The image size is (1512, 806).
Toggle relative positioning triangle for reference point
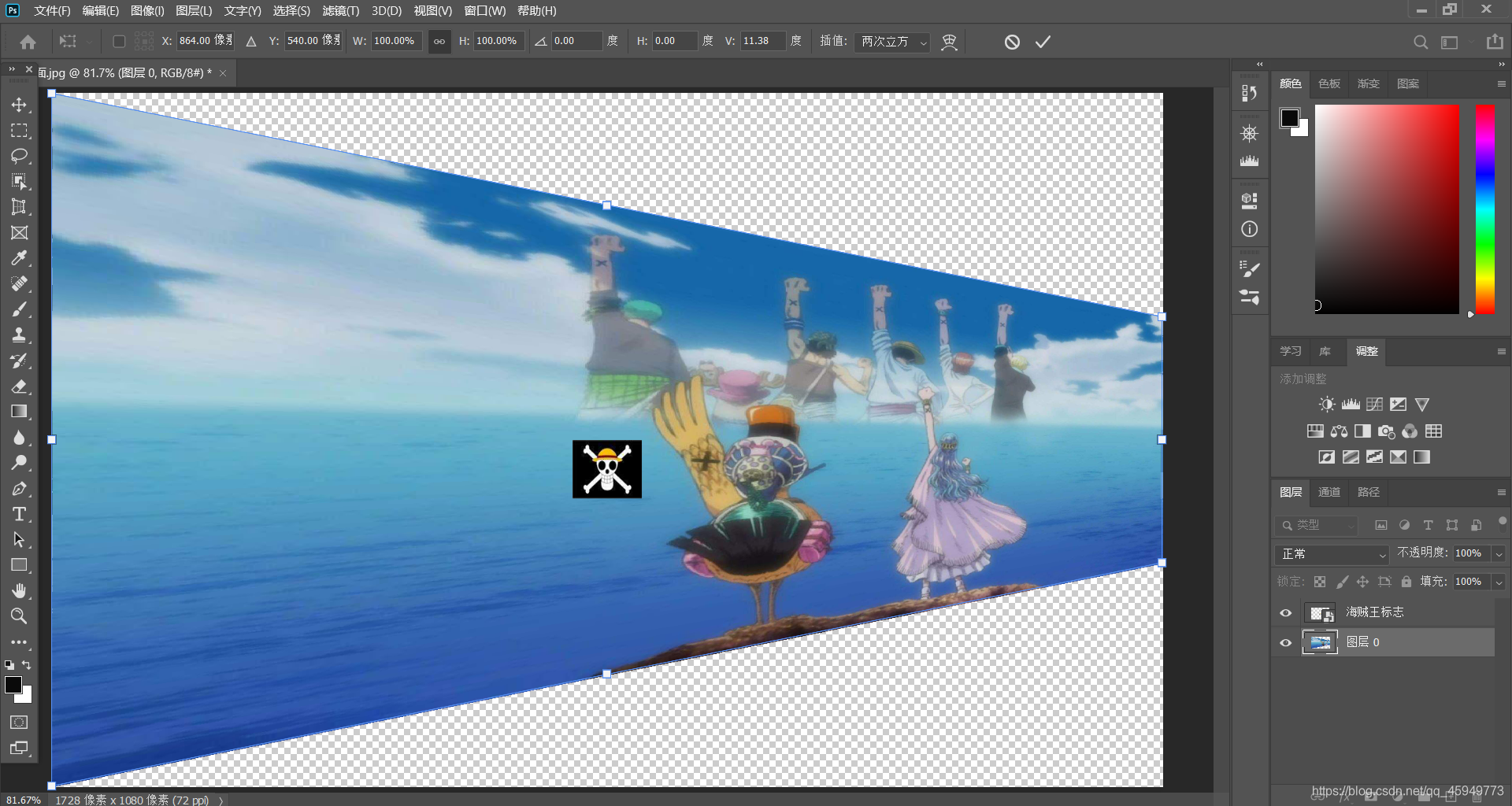click(x=251, y=41)
